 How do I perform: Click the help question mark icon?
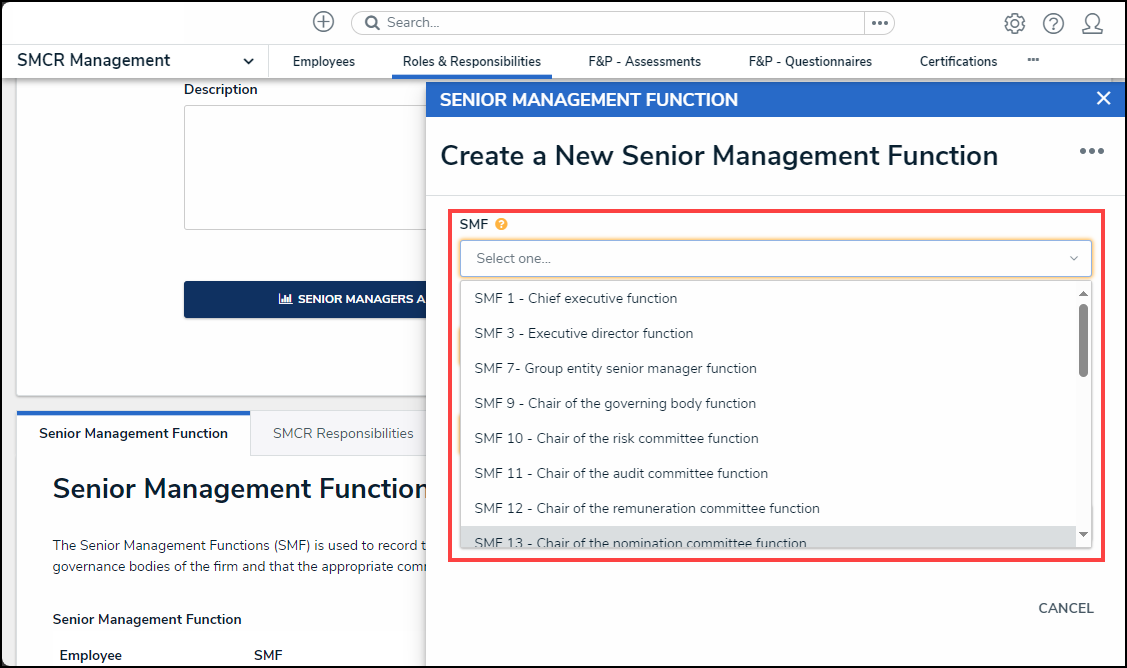[1053, 23]
